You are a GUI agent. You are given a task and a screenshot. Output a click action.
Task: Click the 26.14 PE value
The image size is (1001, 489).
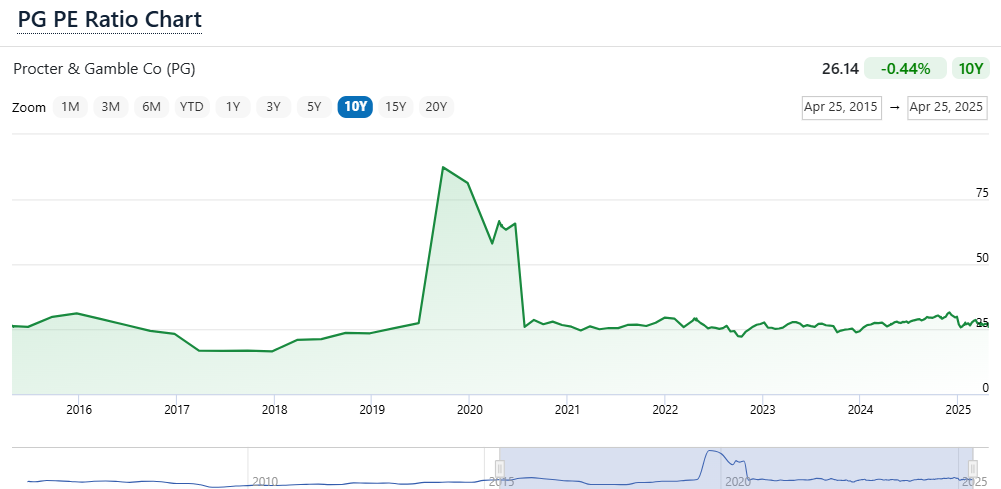[840, 68]
